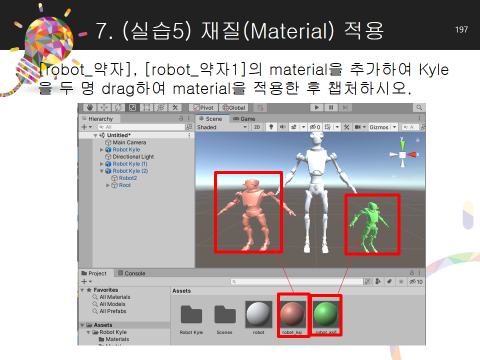Open the custom editor tools icon

pos(175,108)
